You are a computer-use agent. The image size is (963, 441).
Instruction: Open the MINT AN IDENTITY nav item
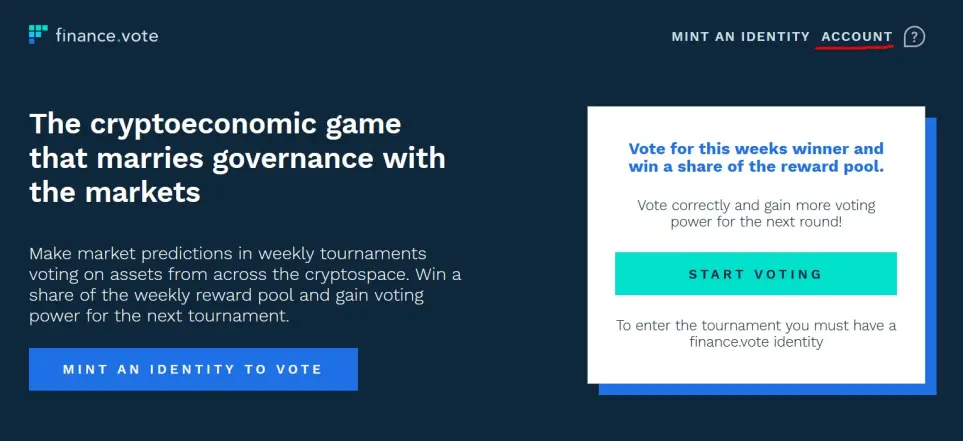741,37
